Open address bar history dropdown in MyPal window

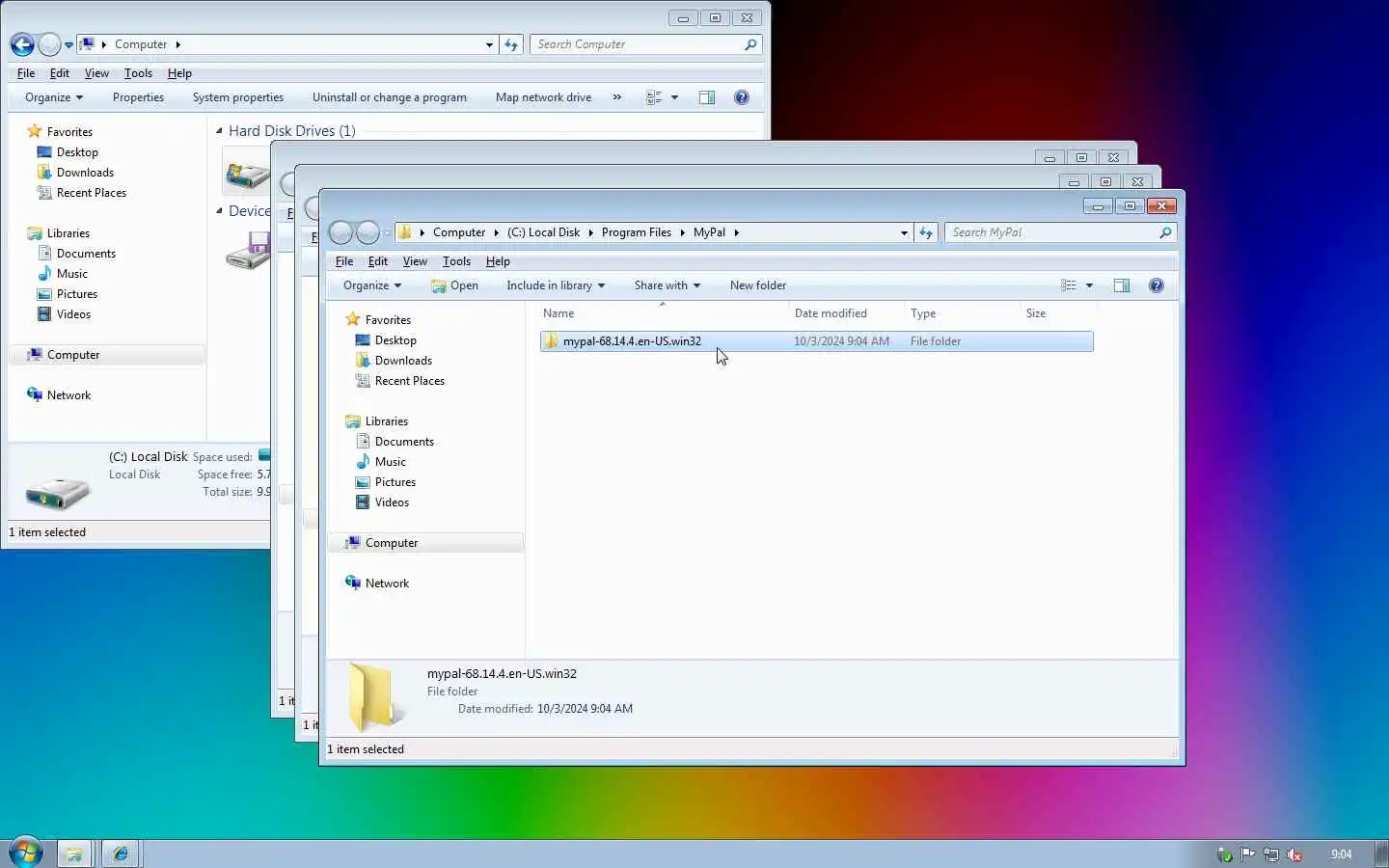[x=904, y=232]
